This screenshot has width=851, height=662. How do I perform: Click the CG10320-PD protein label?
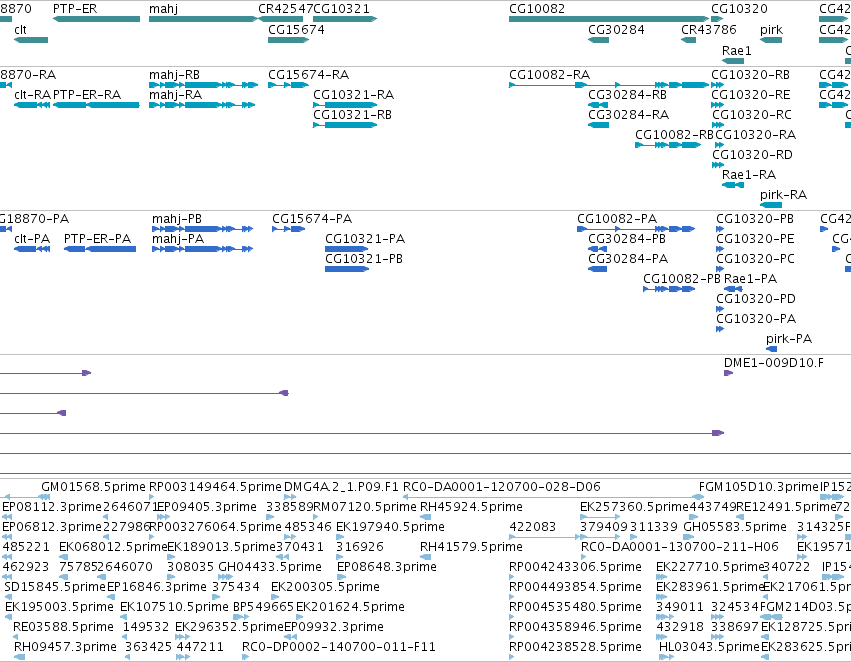755,299
